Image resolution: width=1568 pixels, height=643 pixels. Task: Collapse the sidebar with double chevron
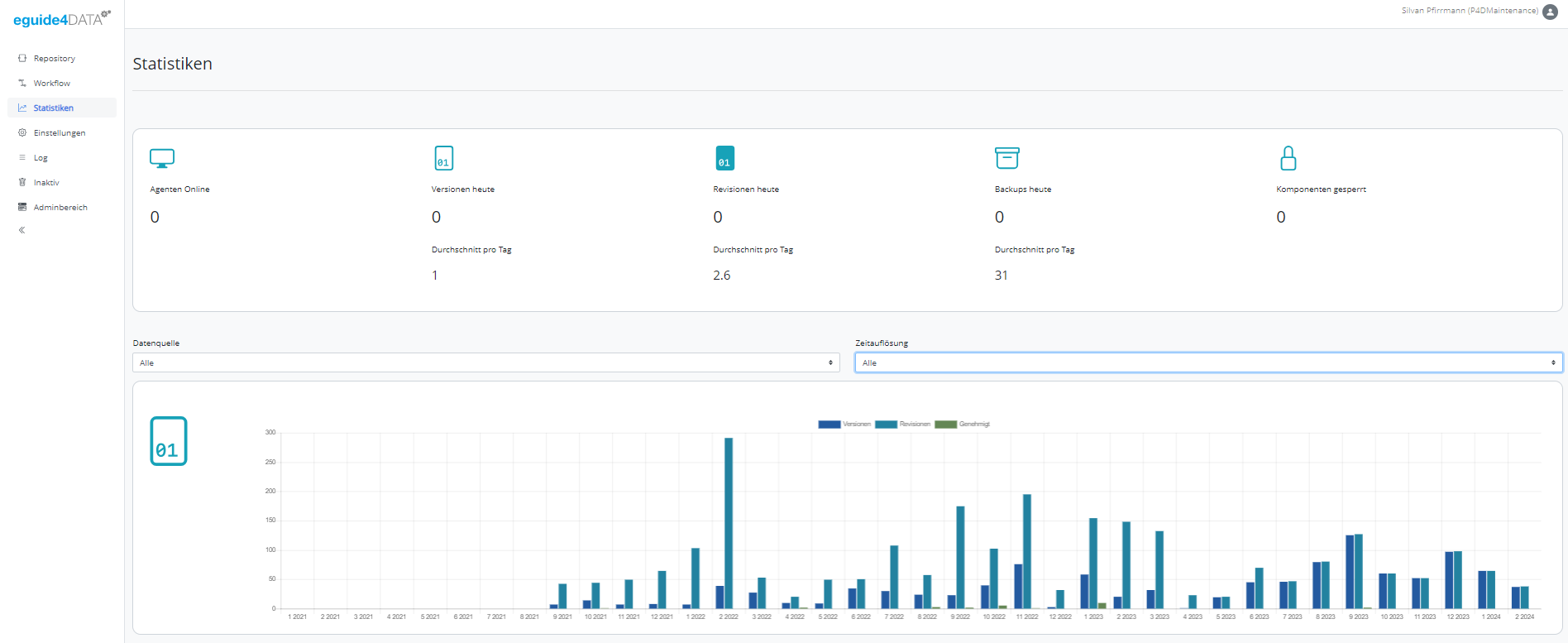pyautogui.click(x=22, y=230)
